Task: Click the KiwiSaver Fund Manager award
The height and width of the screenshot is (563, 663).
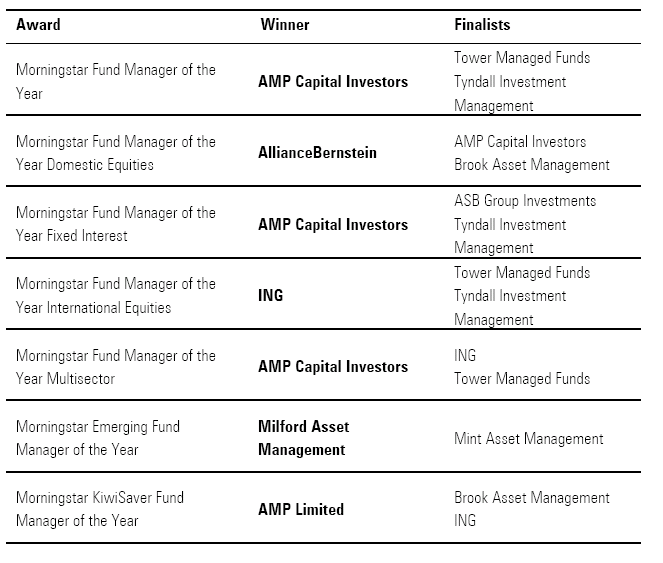Action: pos(100,509)
